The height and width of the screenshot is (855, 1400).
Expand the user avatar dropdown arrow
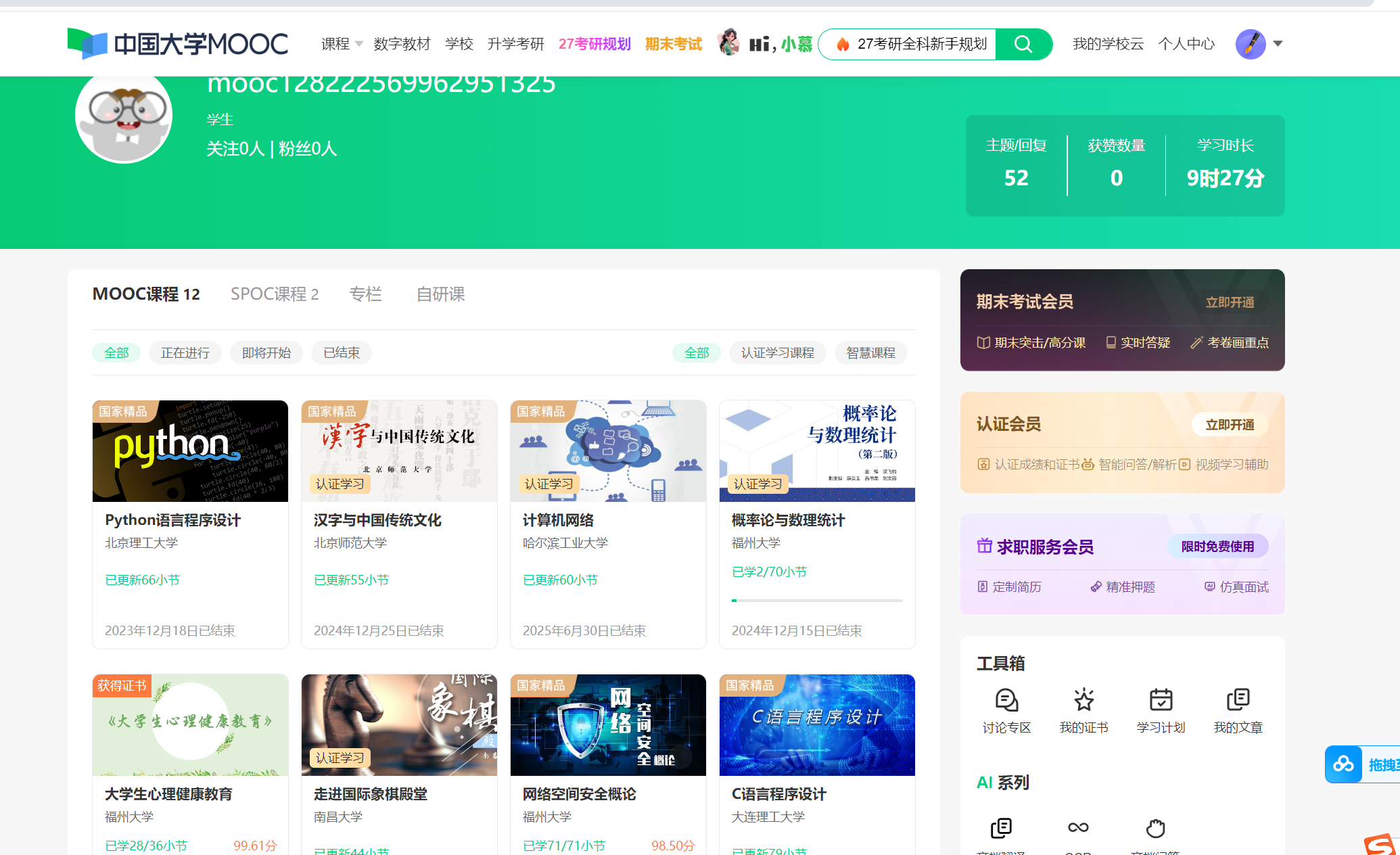1278,44
